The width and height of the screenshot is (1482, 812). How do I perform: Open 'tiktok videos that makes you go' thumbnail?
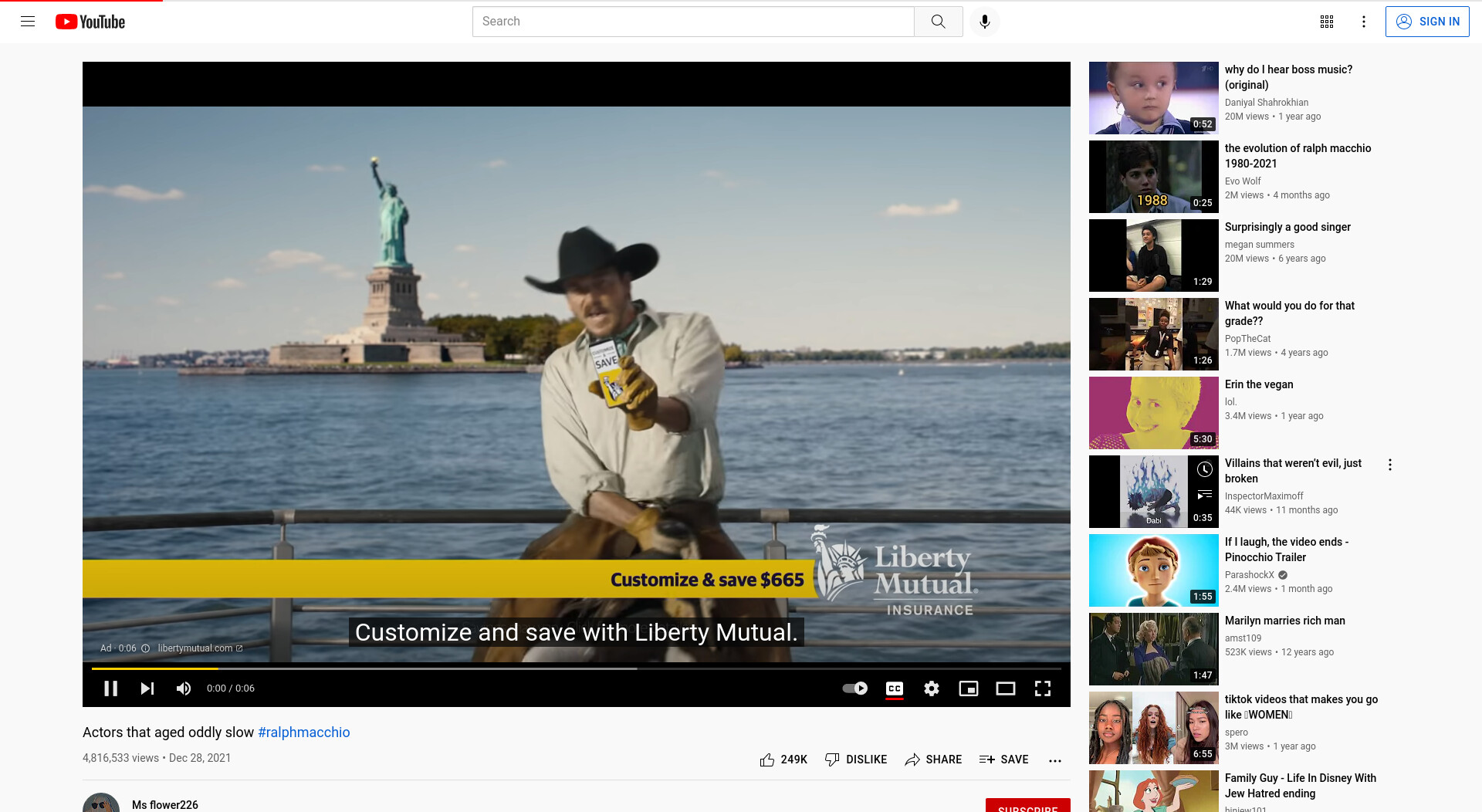click(1153, 728)
